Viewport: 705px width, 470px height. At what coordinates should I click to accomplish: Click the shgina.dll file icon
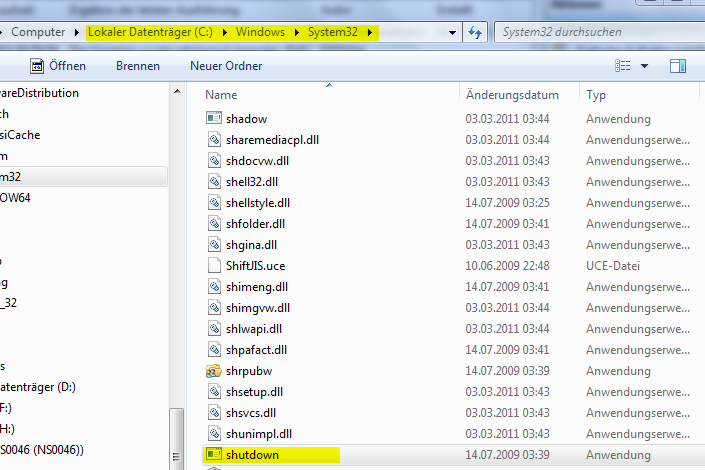click(214, 245)
